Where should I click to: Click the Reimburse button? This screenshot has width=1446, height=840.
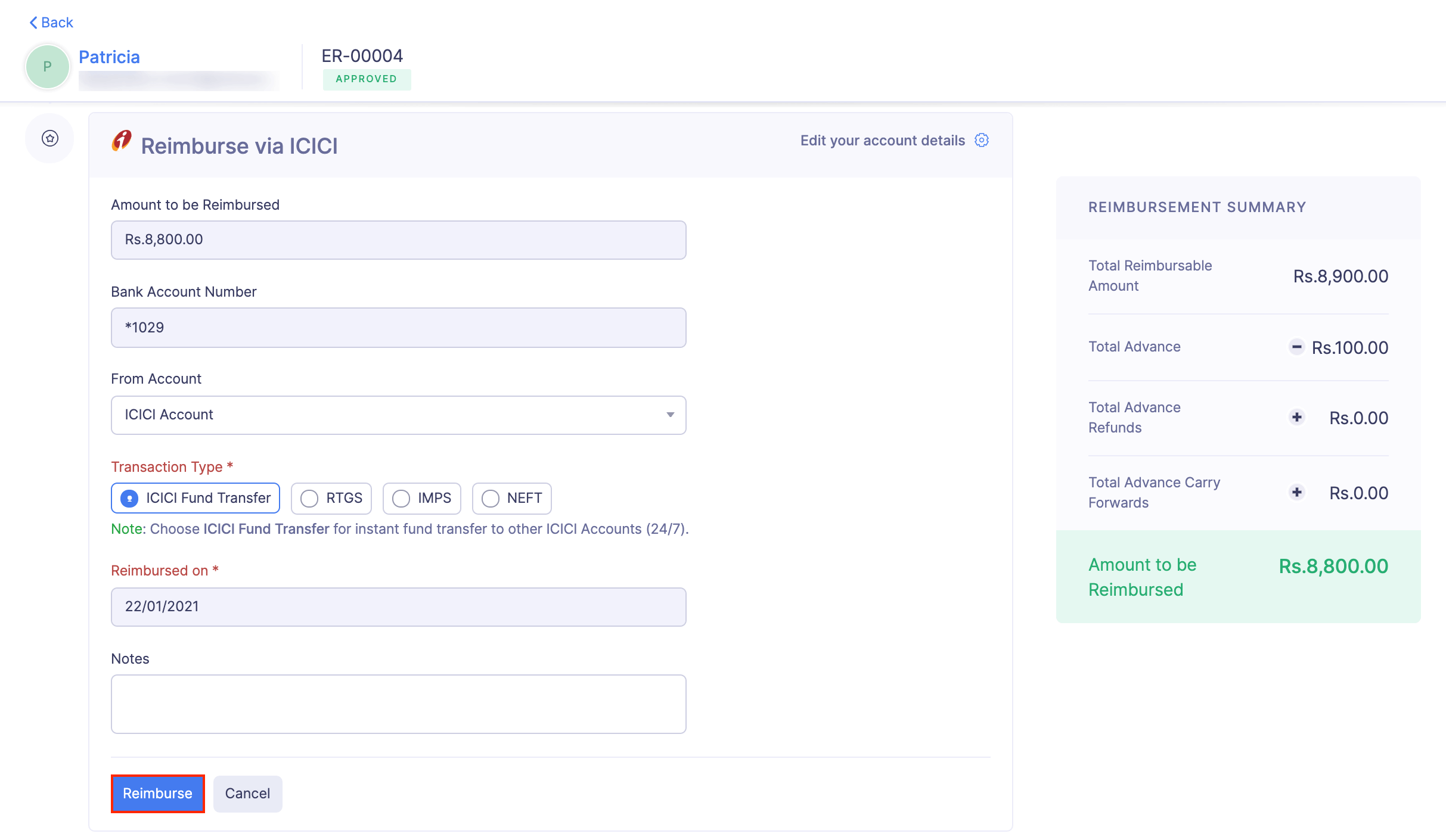157,793
